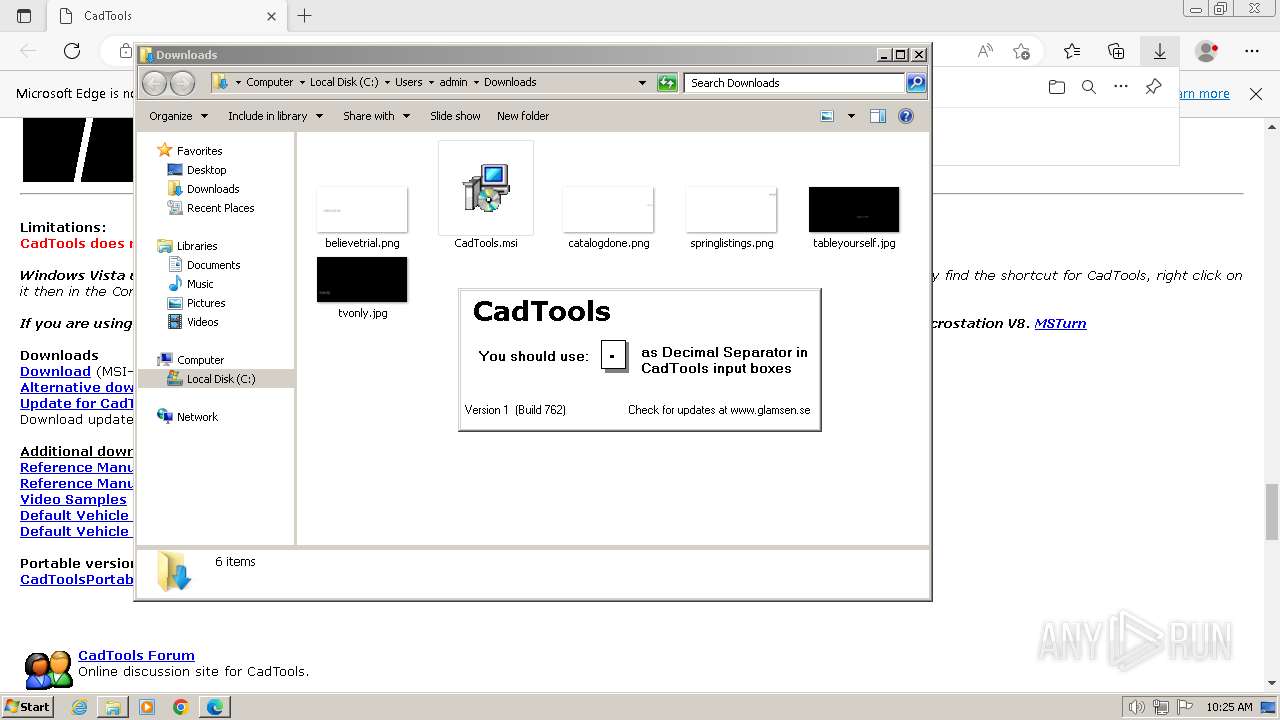Click Edge profile avatar
Image resolution: width=1280 pixels, height=720 pixels.
1207,51
